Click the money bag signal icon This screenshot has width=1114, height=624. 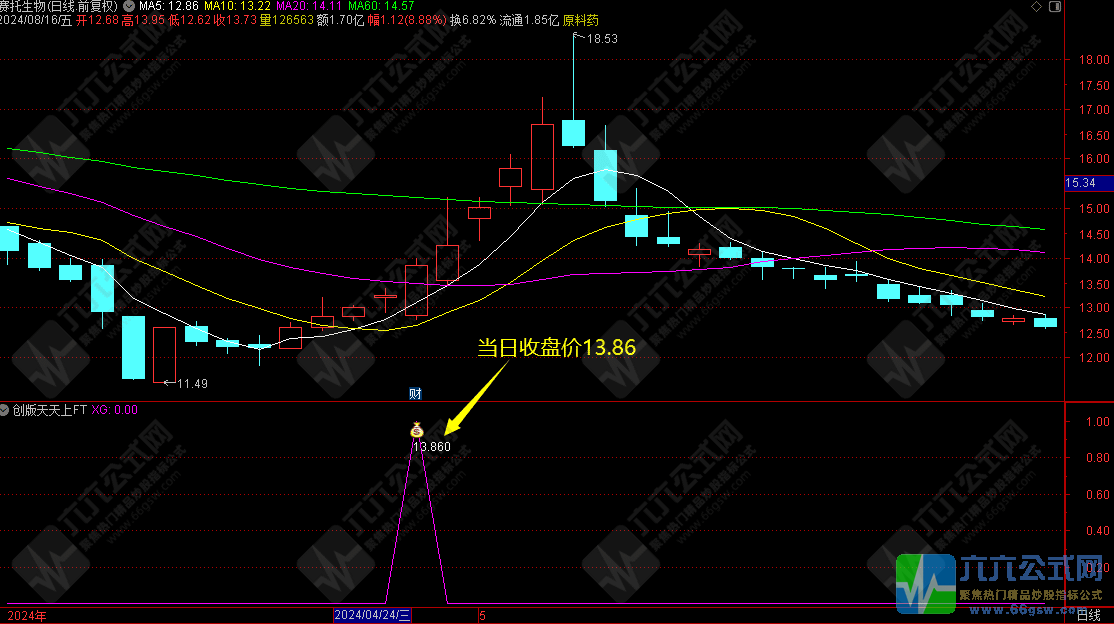[x=418, y=430]
